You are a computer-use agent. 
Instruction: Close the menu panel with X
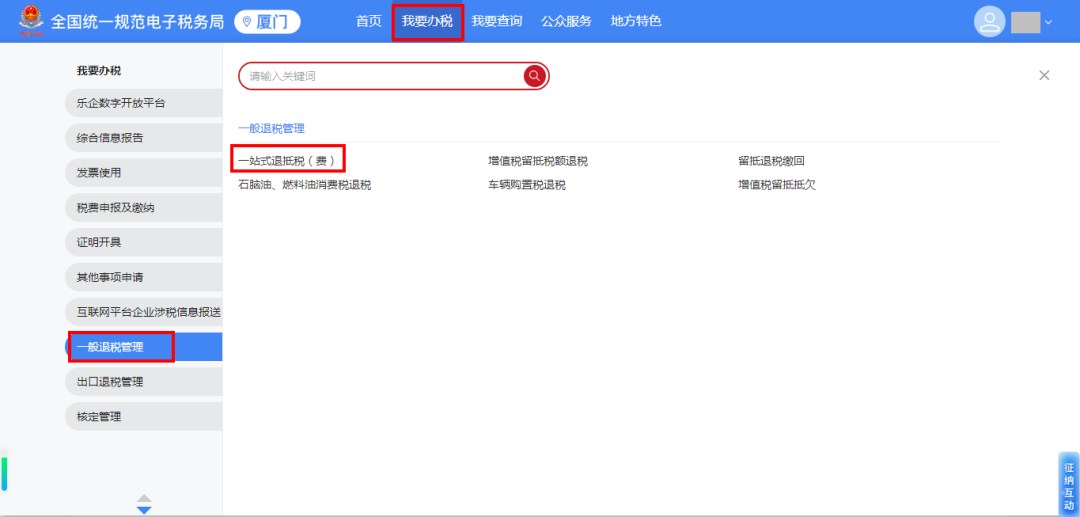[1044, 76]
